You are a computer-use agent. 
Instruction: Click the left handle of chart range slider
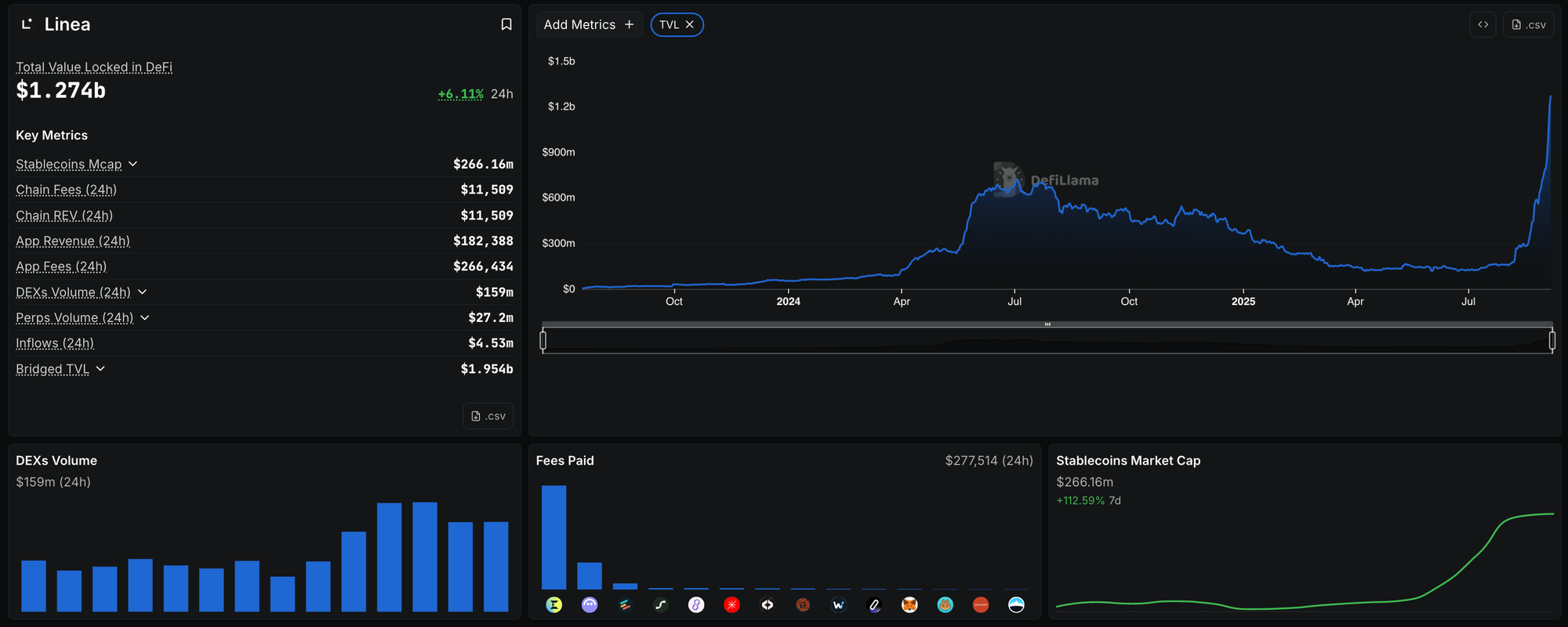[543, 340]
